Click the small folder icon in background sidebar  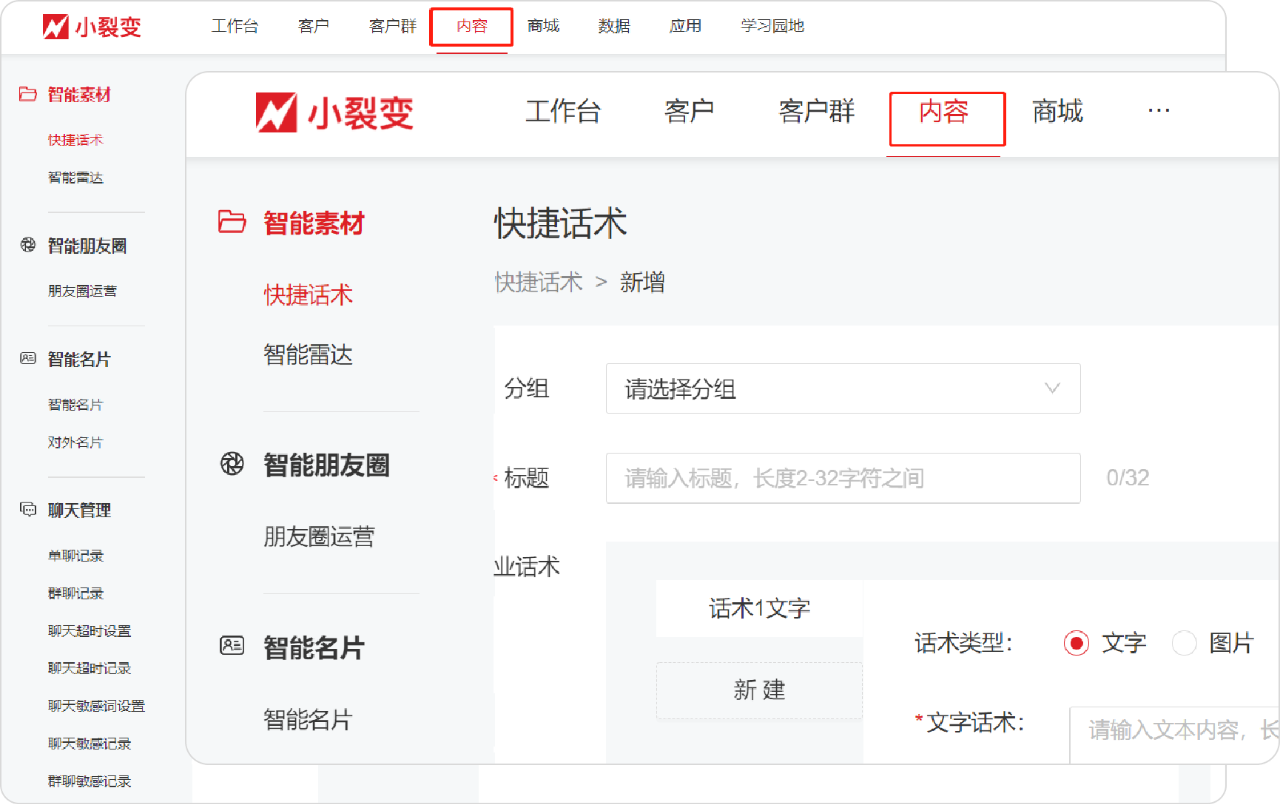pos(28,95)
